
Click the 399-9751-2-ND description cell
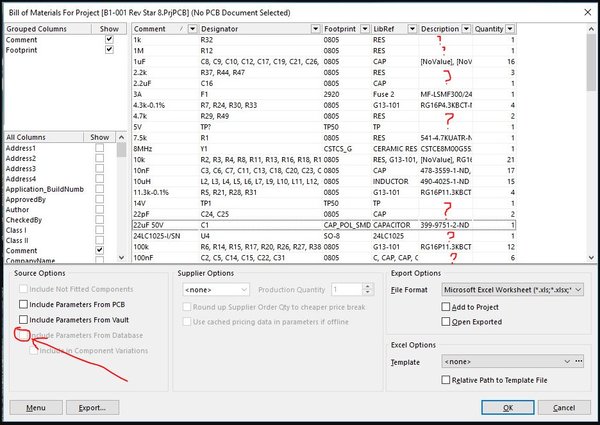[x=445, y=225]
